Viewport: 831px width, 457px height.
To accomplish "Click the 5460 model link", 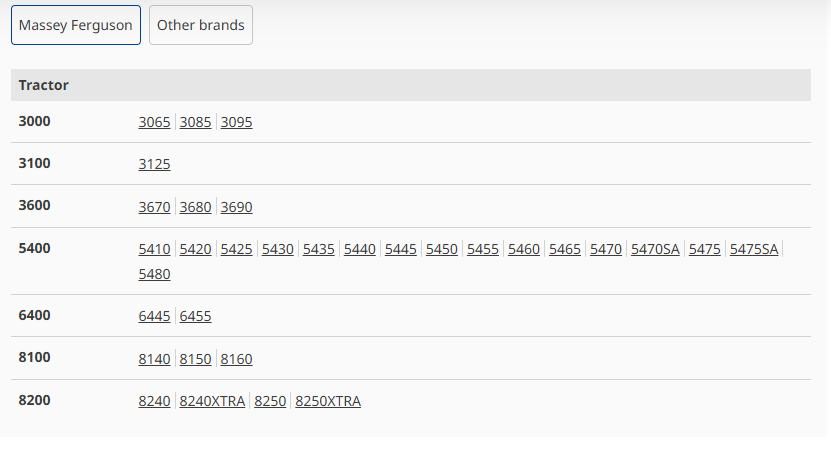I will [x=524, y=250].
